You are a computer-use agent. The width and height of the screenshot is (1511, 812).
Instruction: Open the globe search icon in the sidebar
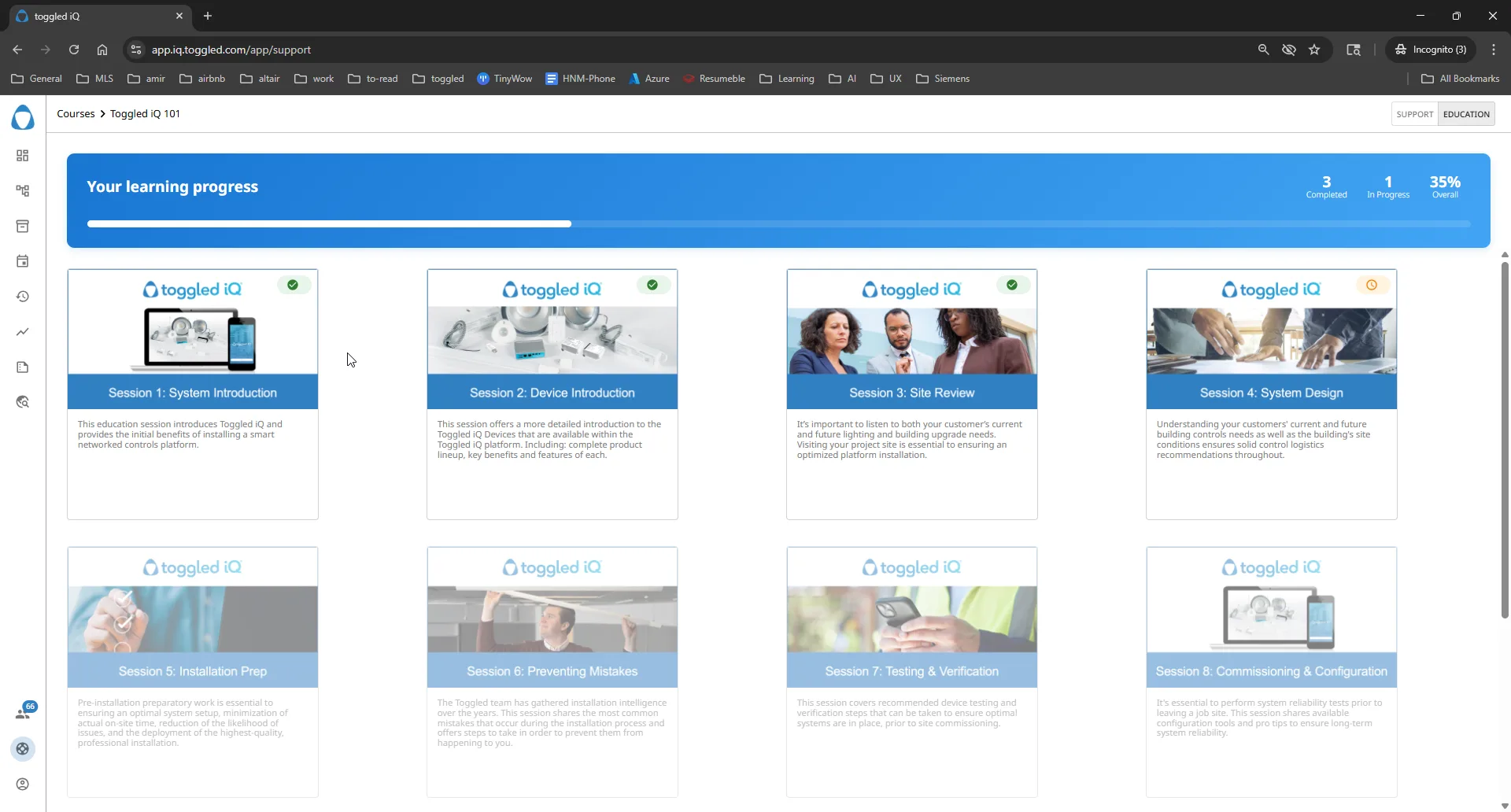coord(23,402)
